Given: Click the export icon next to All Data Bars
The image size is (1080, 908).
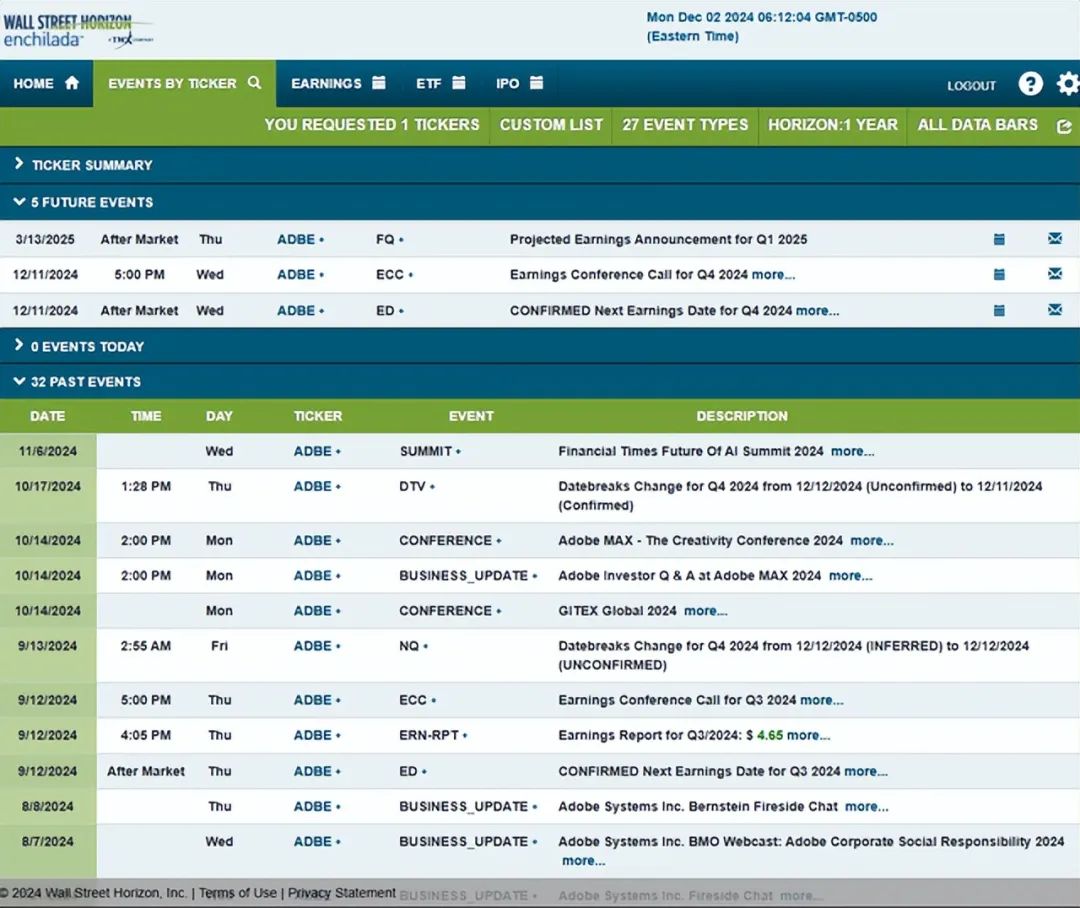Looking at the screenshot, I should (1063, 126).
